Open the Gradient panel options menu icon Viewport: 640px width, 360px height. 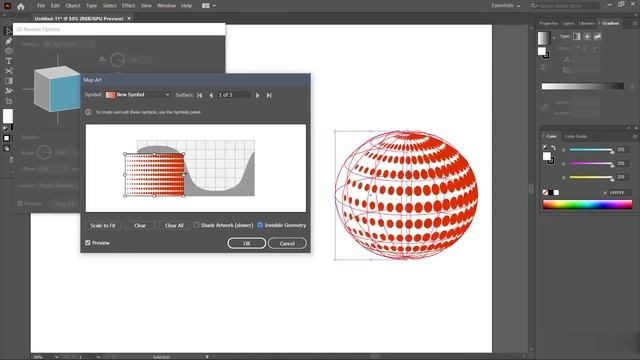click(x=635, y=23)
